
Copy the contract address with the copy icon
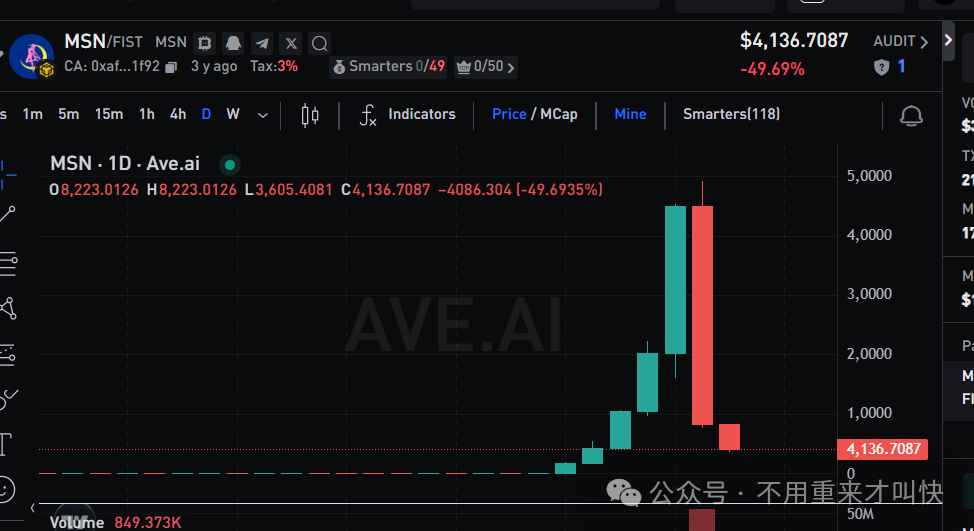click(x=171, y=67)
